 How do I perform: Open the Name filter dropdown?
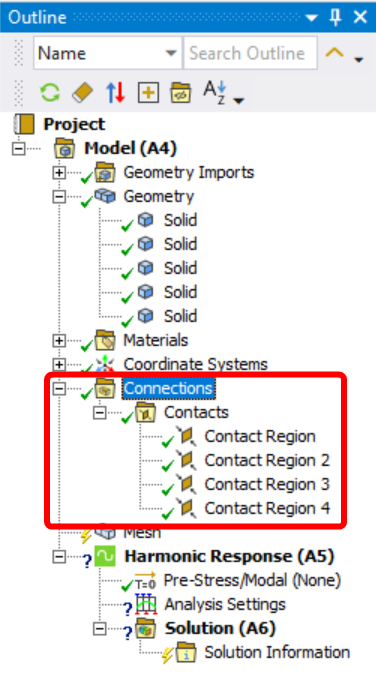[171, 53]
